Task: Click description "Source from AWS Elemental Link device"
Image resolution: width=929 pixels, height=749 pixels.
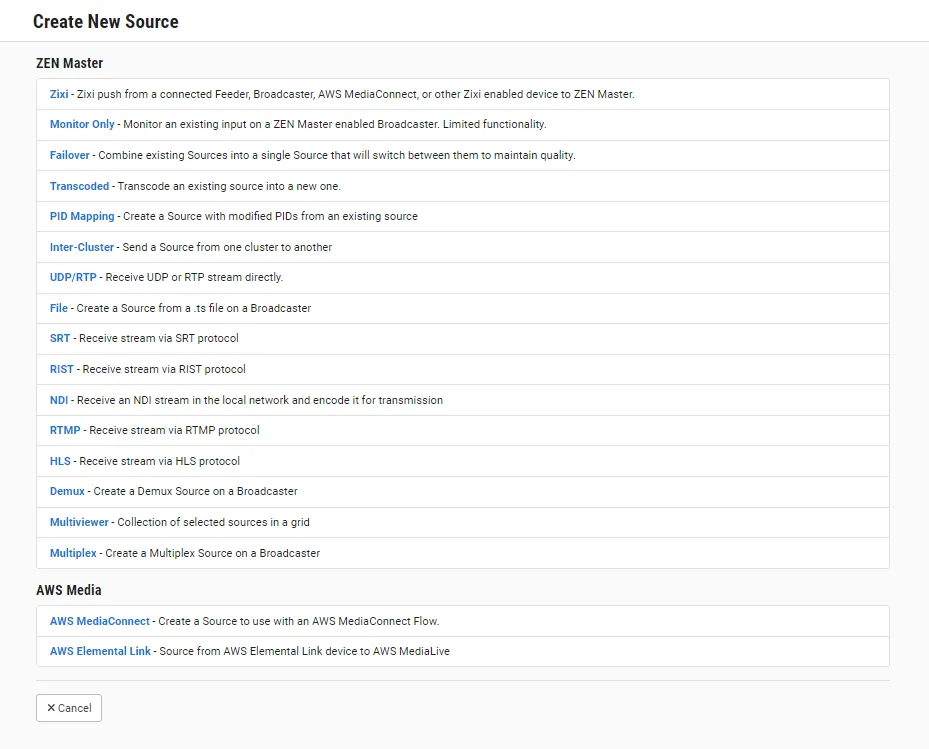Action: point(242,651)
